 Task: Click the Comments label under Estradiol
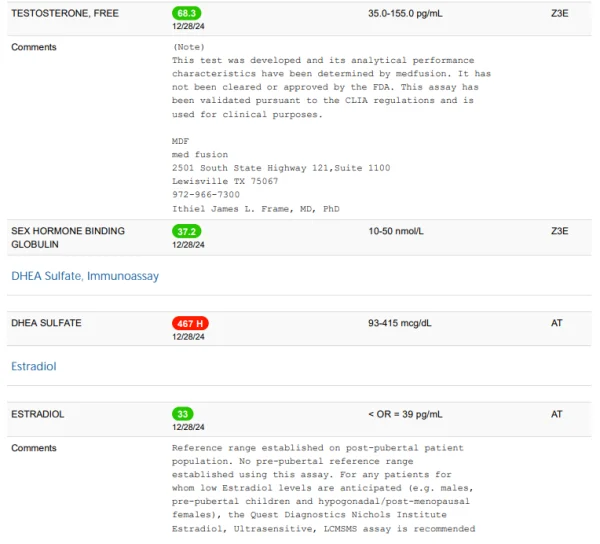click(34, 448)
